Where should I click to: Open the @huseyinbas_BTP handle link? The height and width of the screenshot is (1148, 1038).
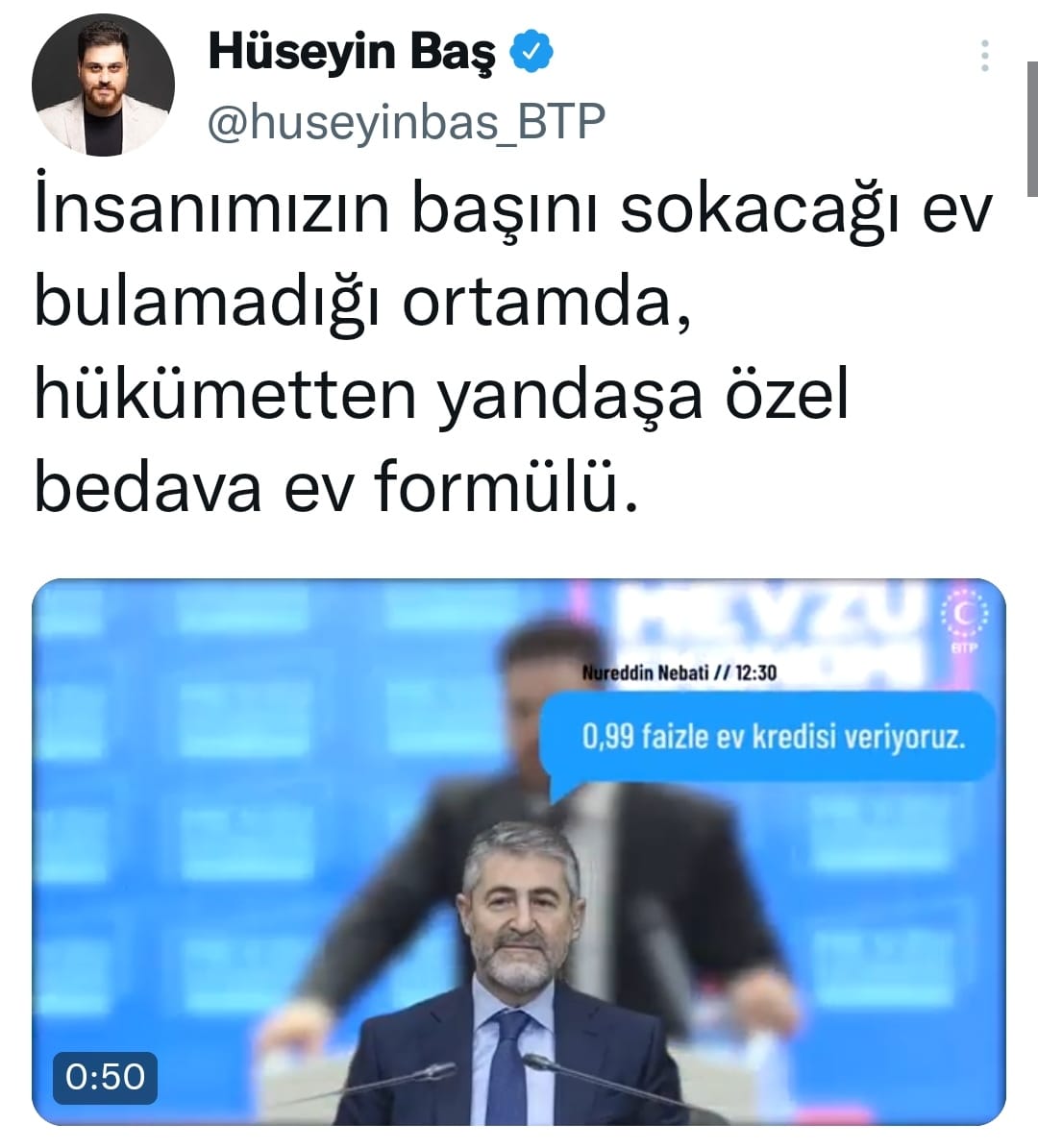pyautogui.click(x=407, y=122)
